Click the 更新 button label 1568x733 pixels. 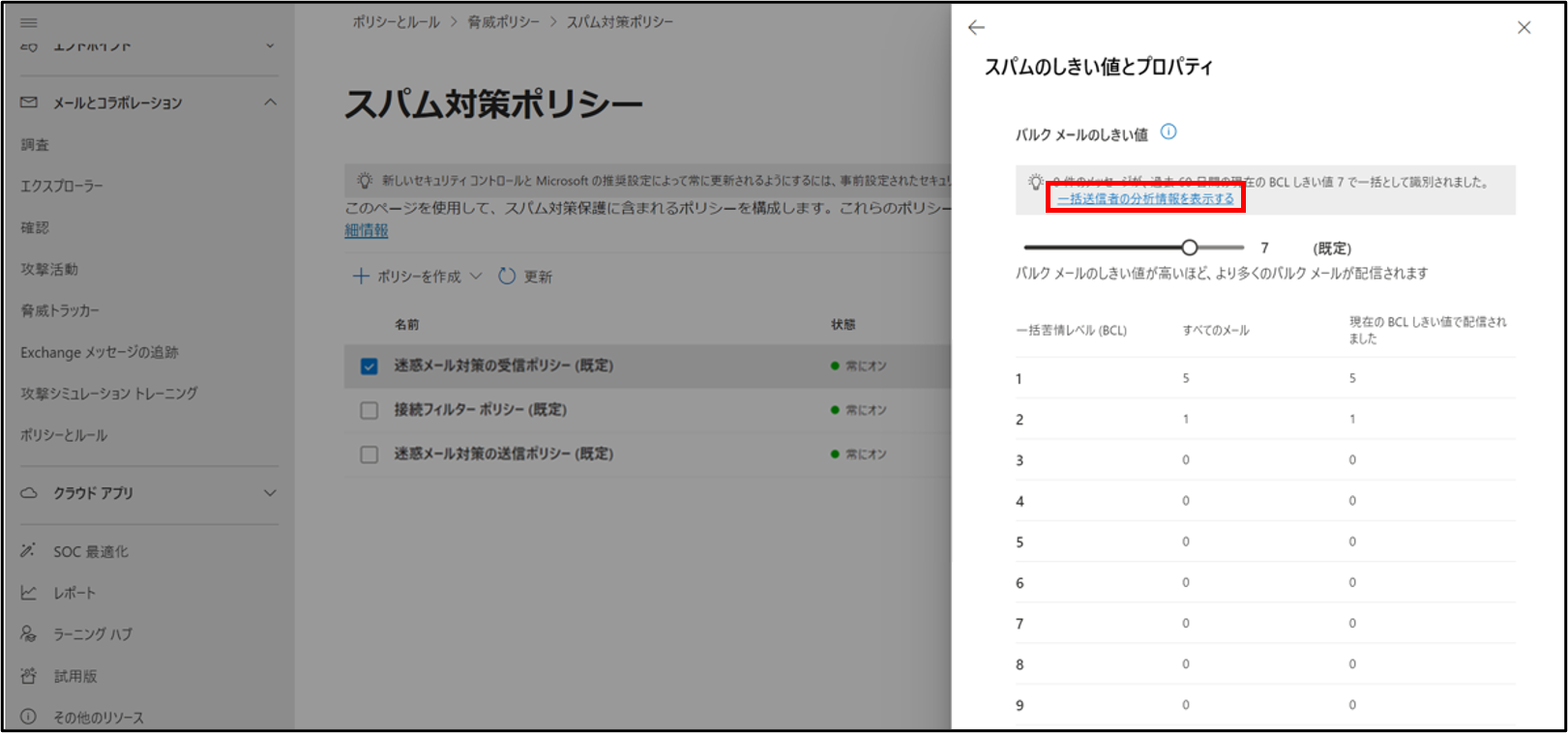[x=538, y=278]
